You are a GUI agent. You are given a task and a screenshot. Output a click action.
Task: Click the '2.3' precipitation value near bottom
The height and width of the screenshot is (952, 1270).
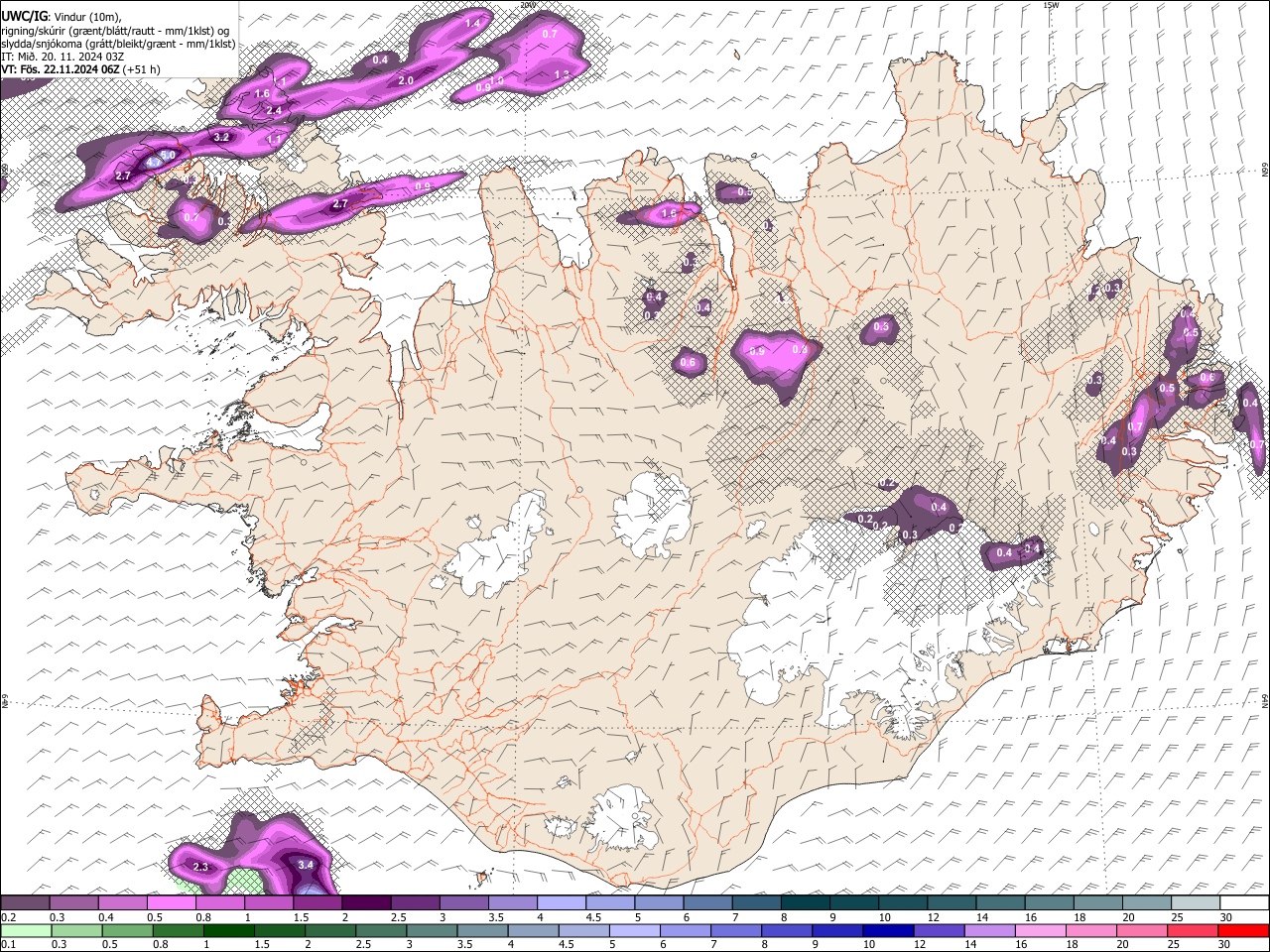200,867
